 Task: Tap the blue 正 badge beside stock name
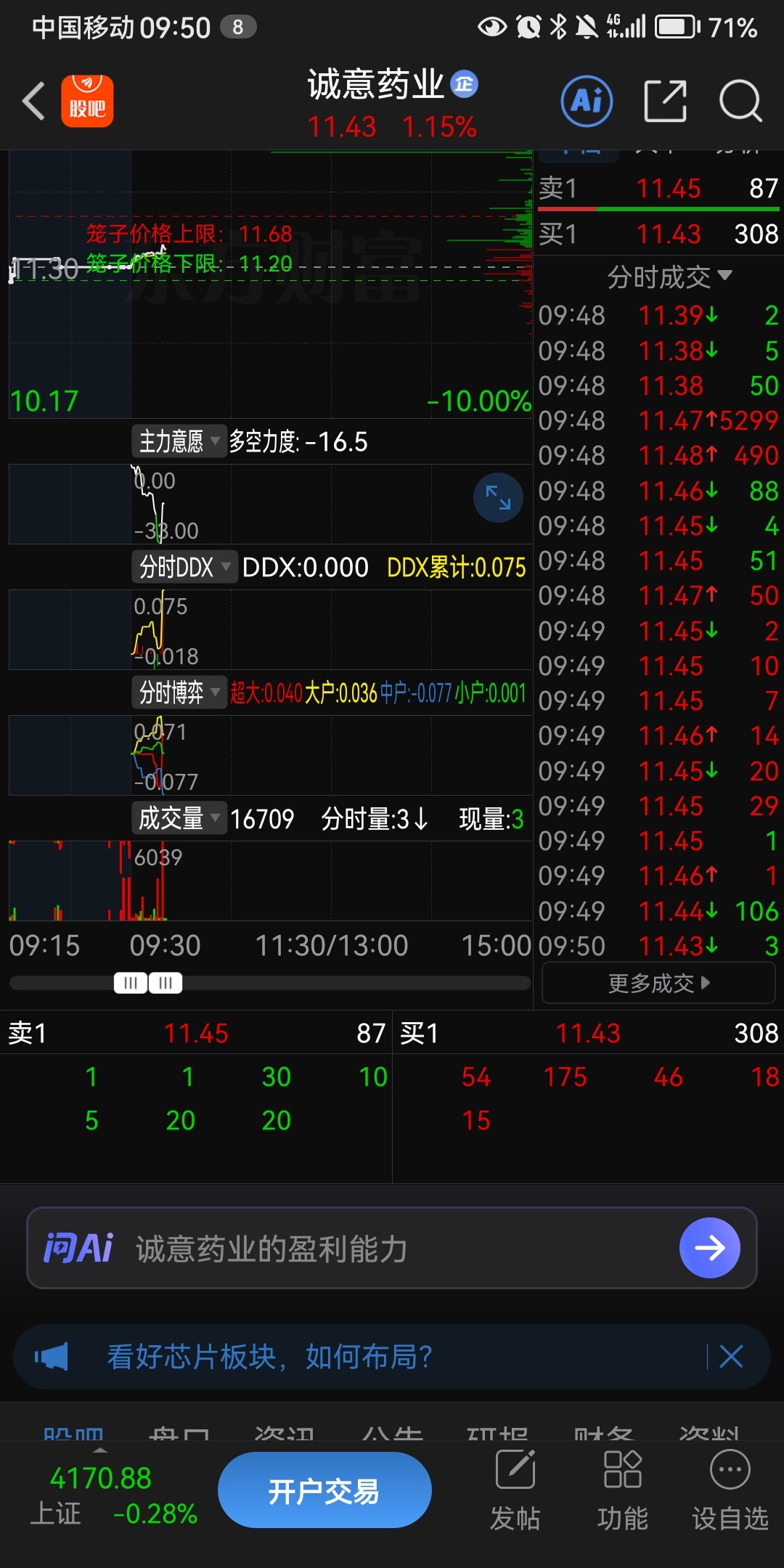click(465, 84)
